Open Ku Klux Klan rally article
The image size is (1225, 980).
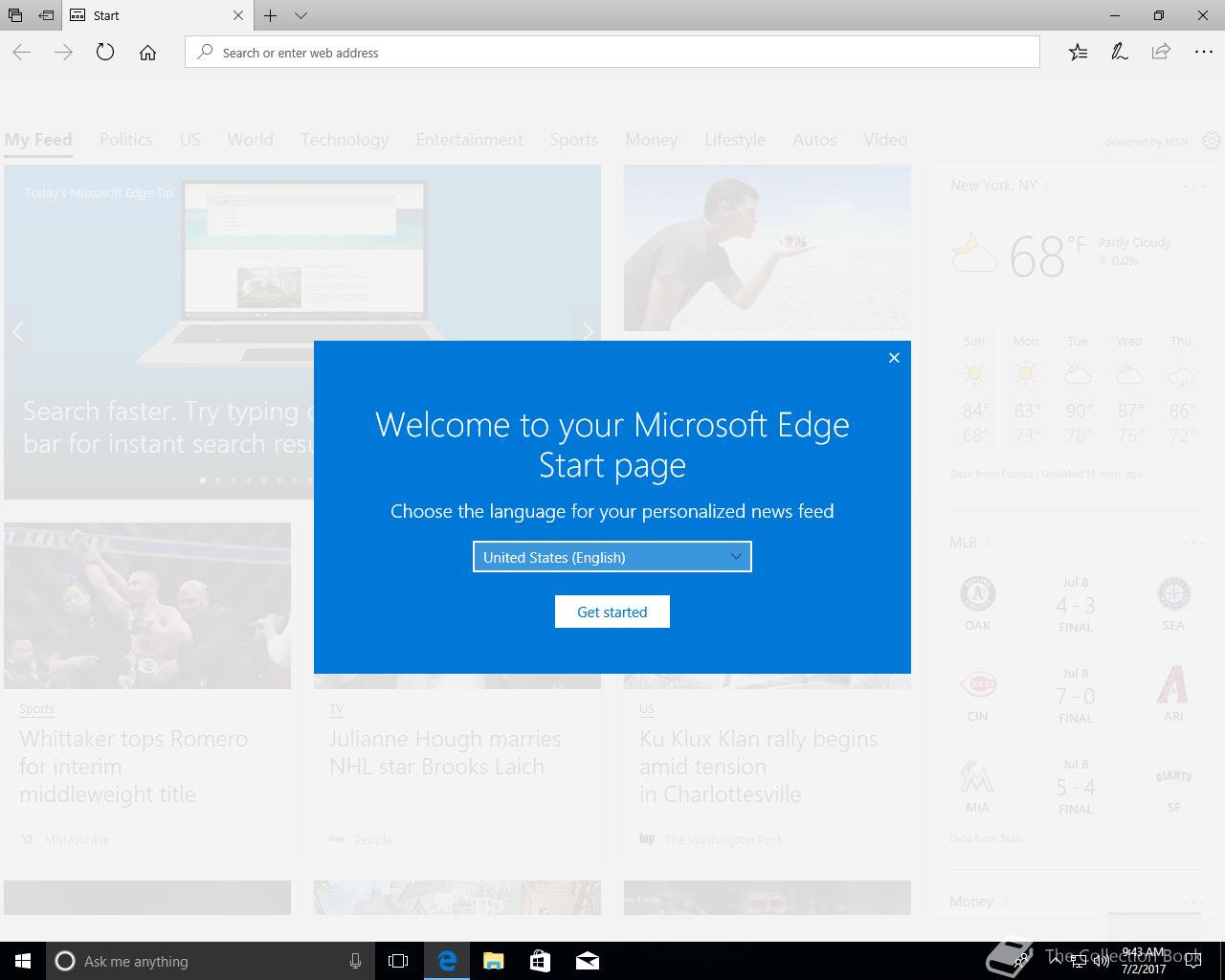pyautogui.click(x=758, y=767)
